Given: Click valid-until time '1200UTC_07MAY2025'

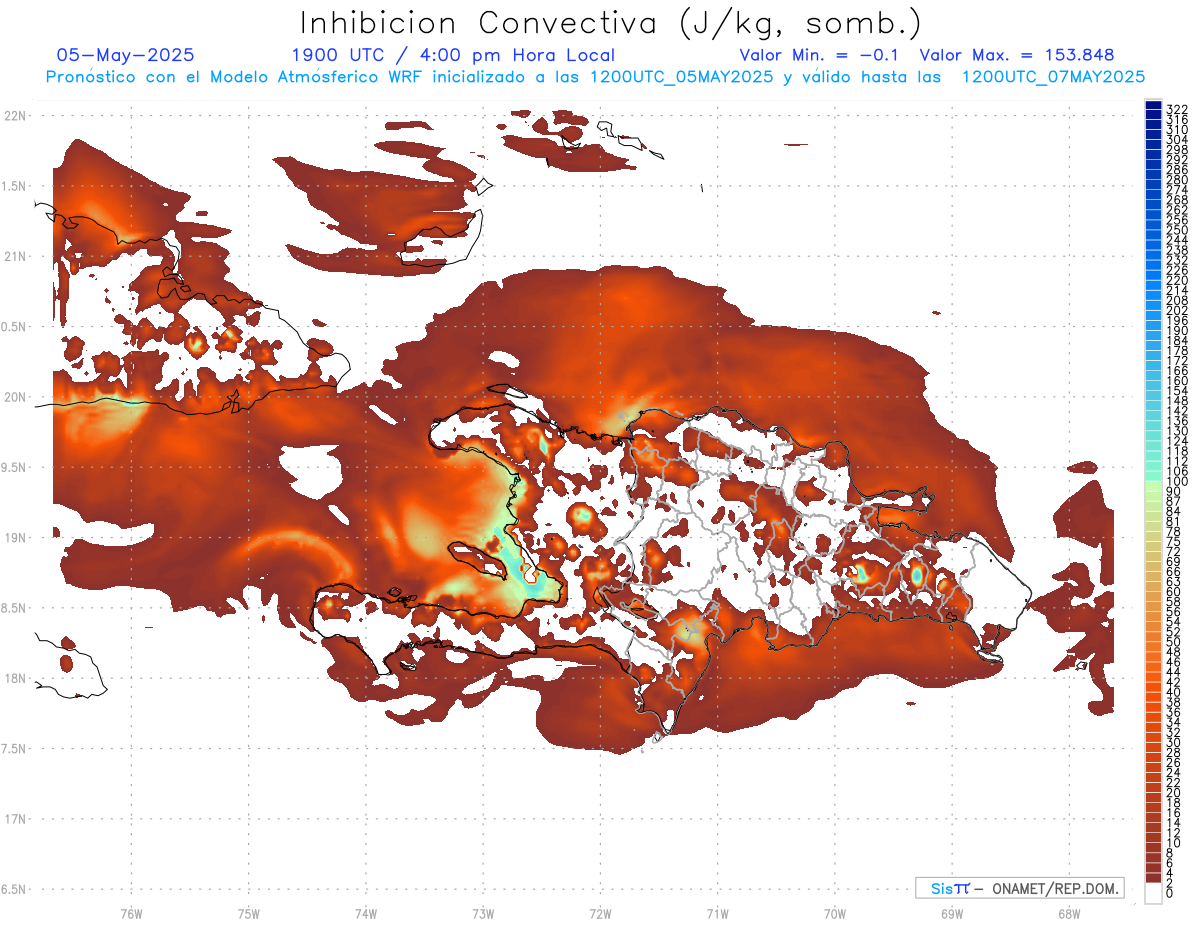Looking at the screenshot, I should [1053, 77].
